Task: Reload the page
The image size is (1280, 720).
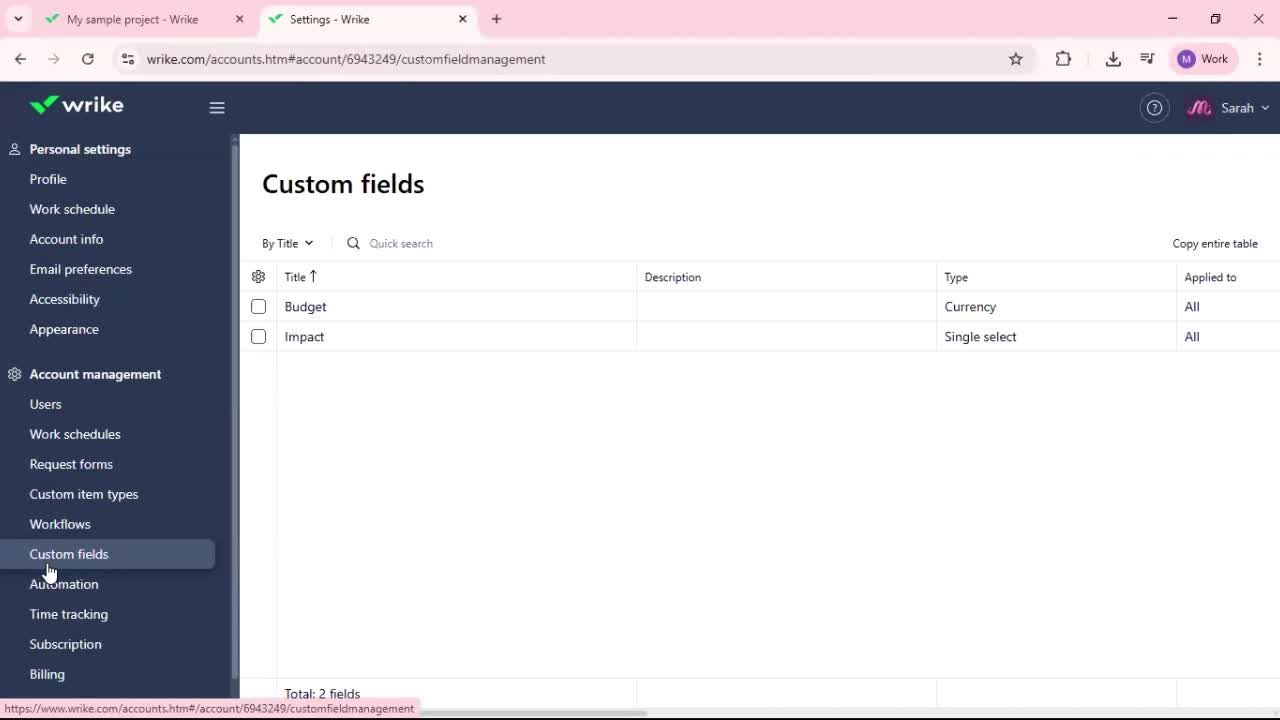Action: (88, 59)
